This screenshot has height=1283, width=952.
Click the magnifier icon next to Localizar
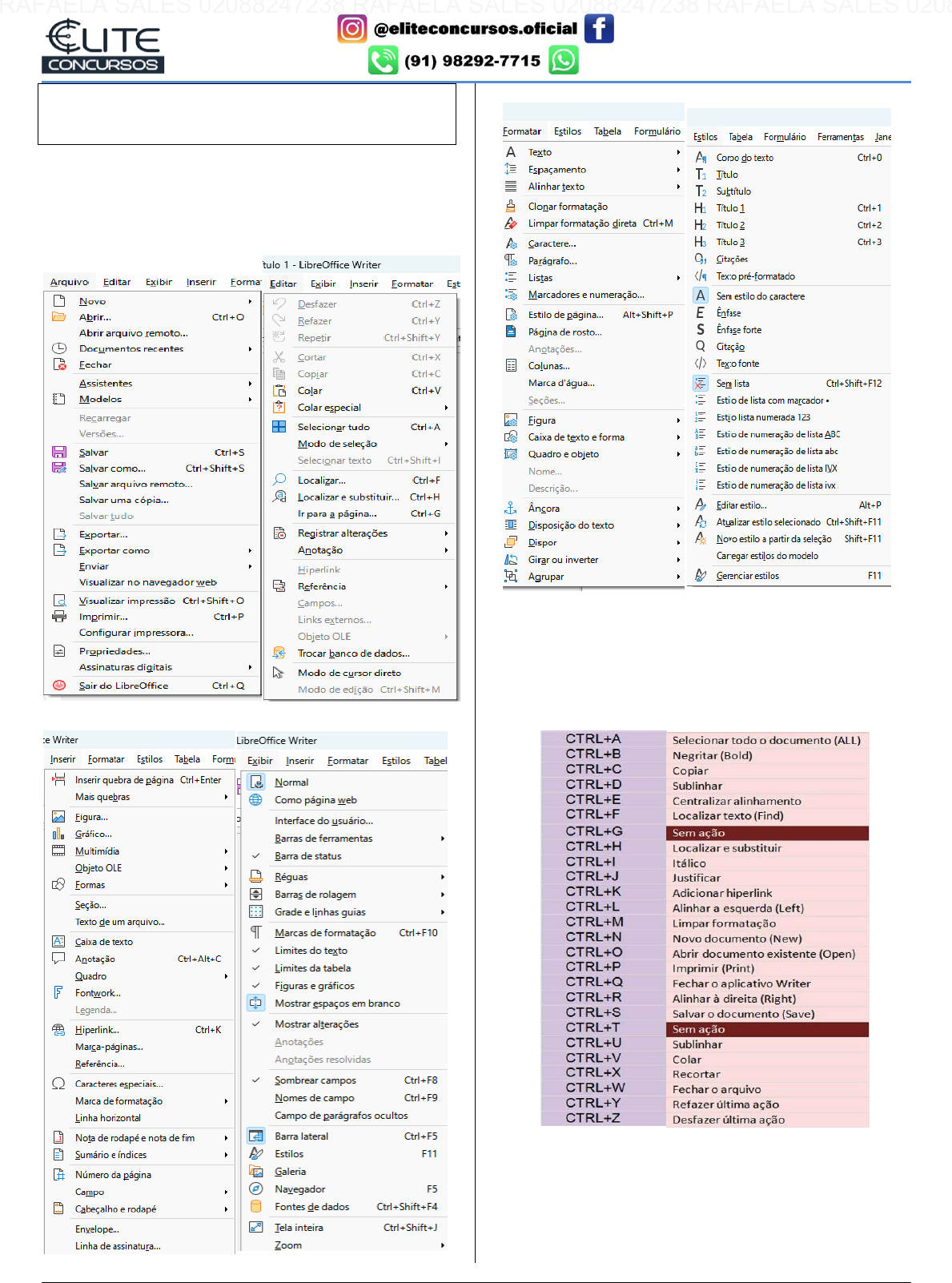(279, 480)
